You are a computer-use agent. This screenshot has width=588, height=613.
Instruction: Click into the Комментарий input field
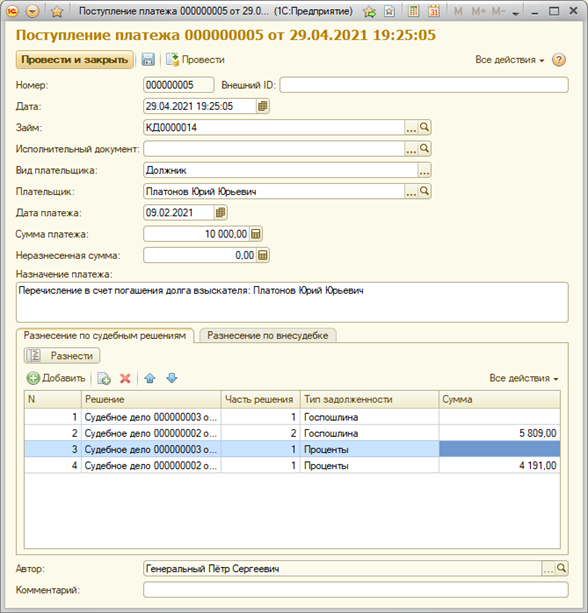(356, 590)
